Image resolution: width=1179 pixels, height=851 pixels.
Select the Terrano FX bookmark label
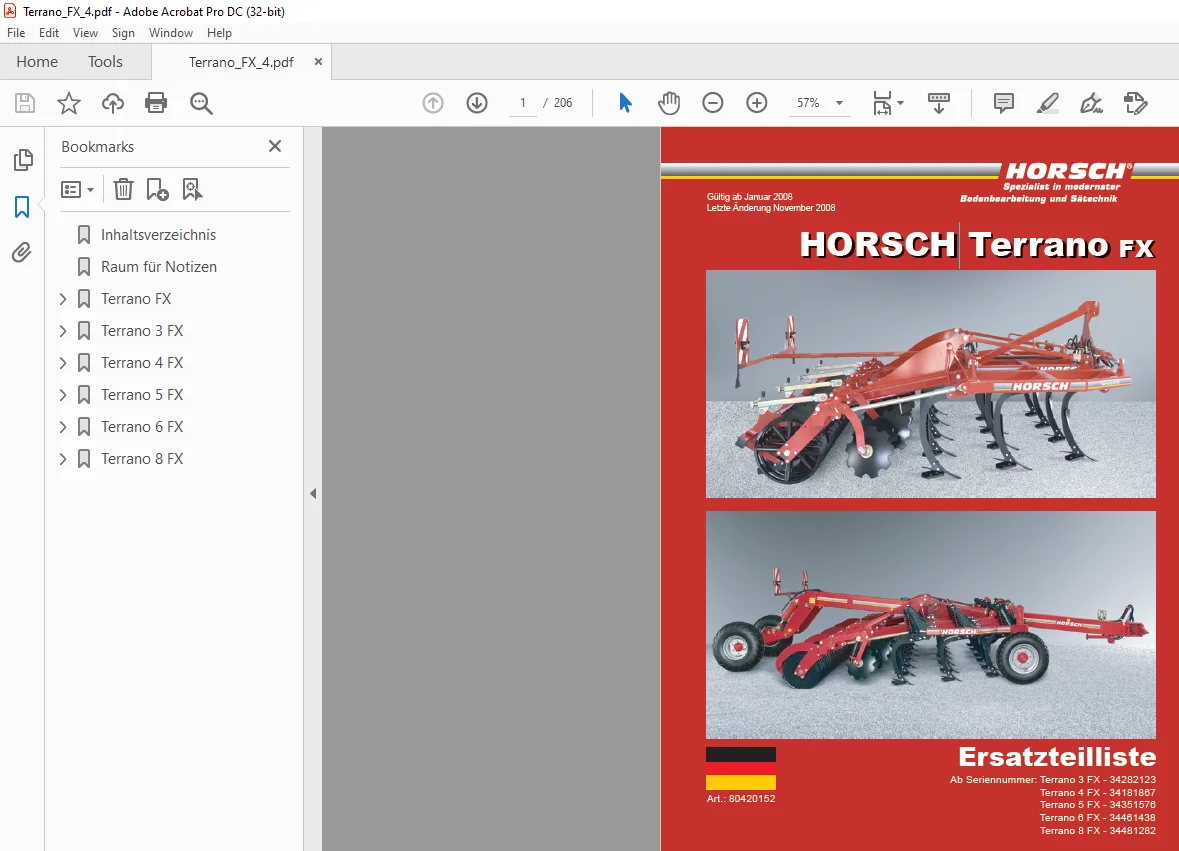pos(136,299)
